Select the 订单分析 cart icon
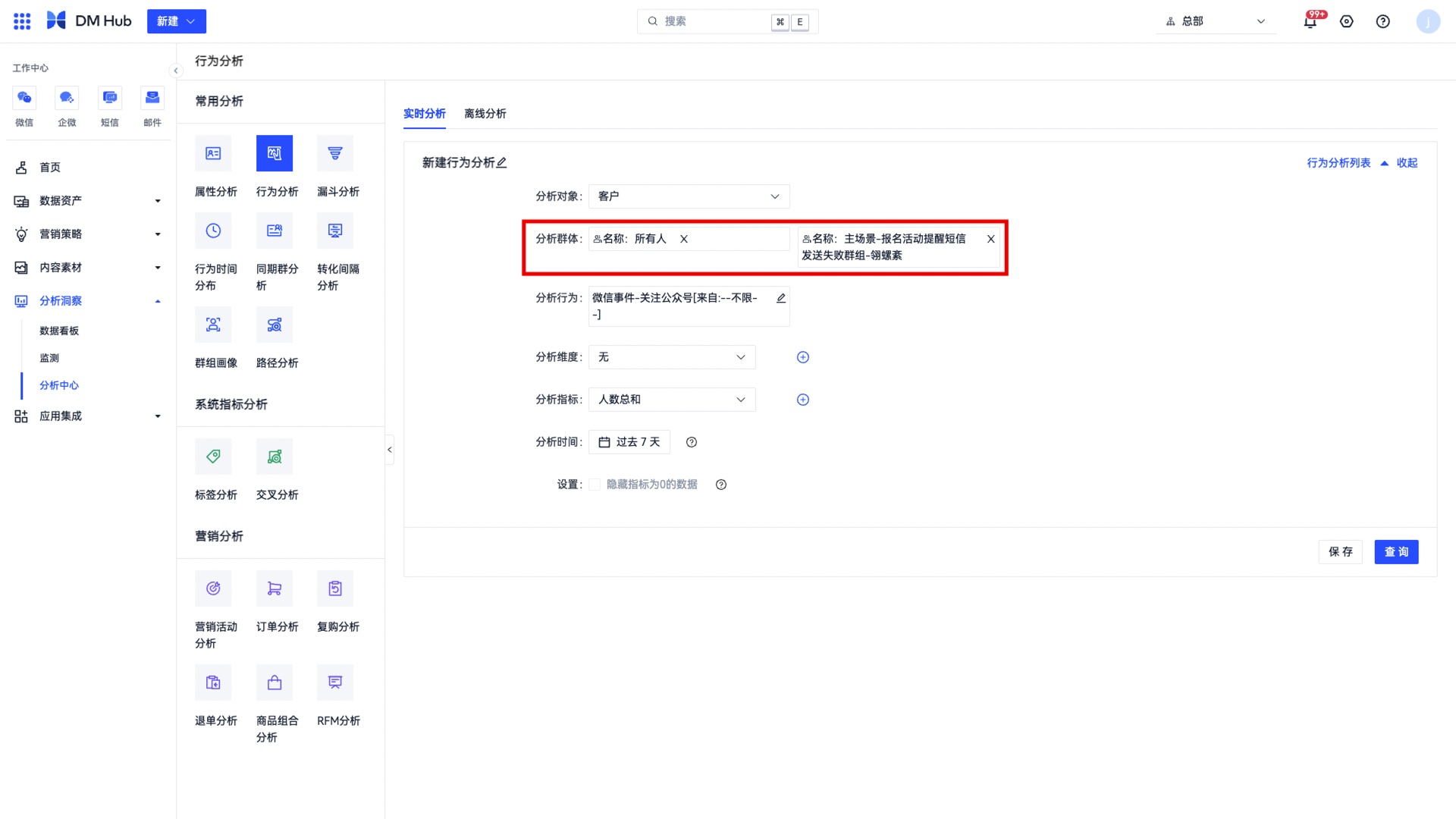Viewport: 1456px width, 819px height. tap(275, 588)
